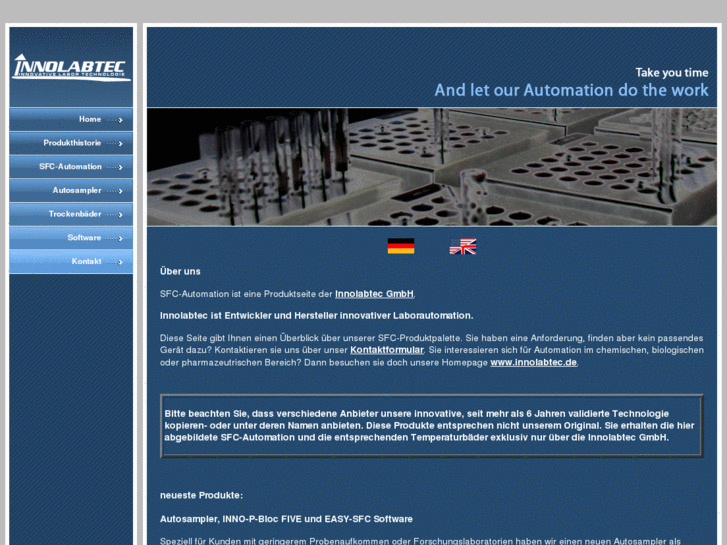Navigate to Software page
Viewport: 727px width, 545px height.
point(71,238)
